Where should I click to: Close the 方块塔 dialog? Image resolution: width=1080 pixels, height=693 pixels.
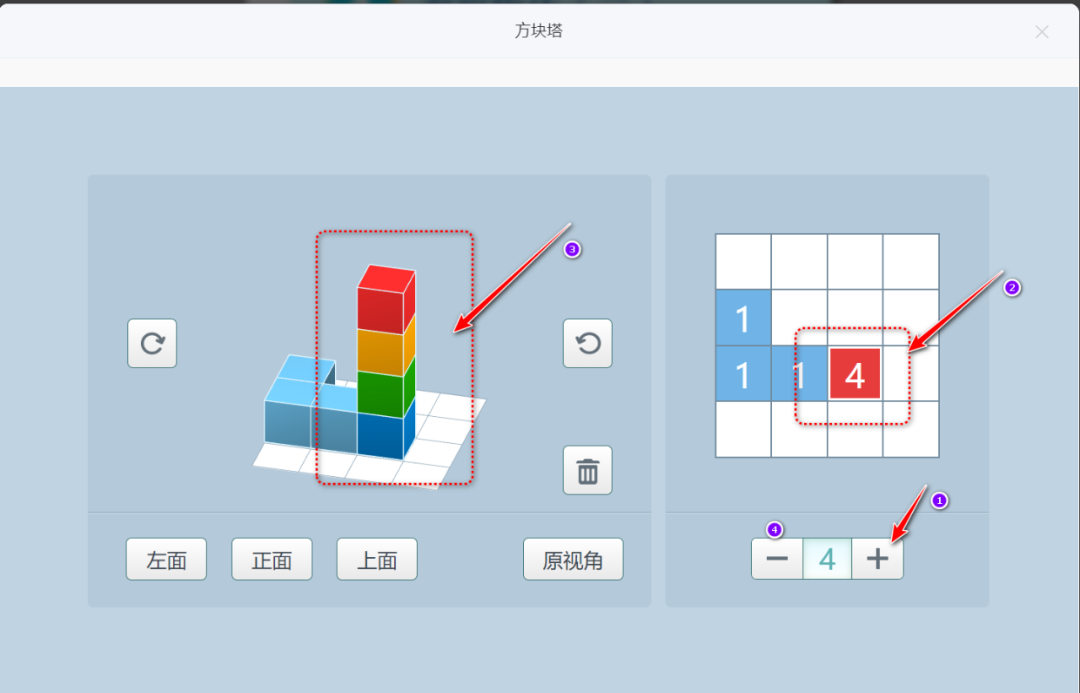click(1042, 32)
